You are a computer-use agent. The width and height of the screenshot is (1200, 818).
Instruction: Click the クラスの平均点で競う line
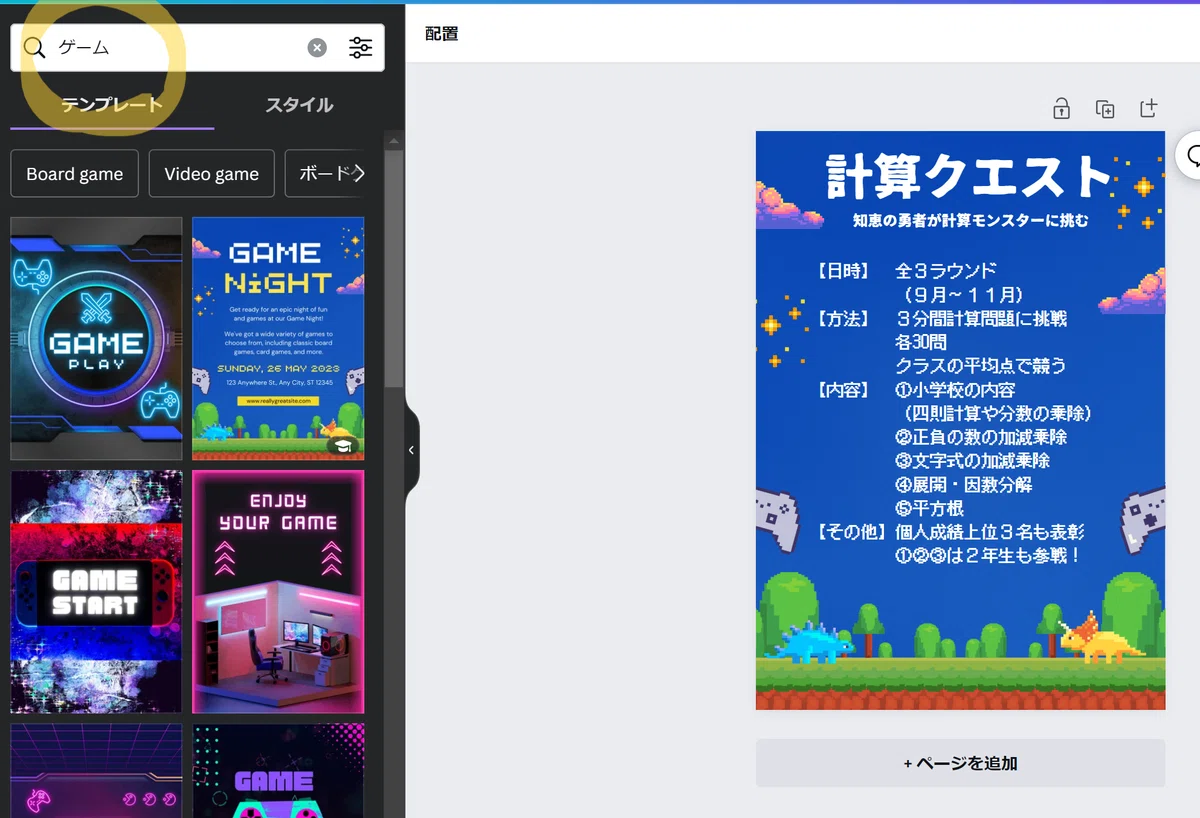pyautogui.click(x=980, y=365)
